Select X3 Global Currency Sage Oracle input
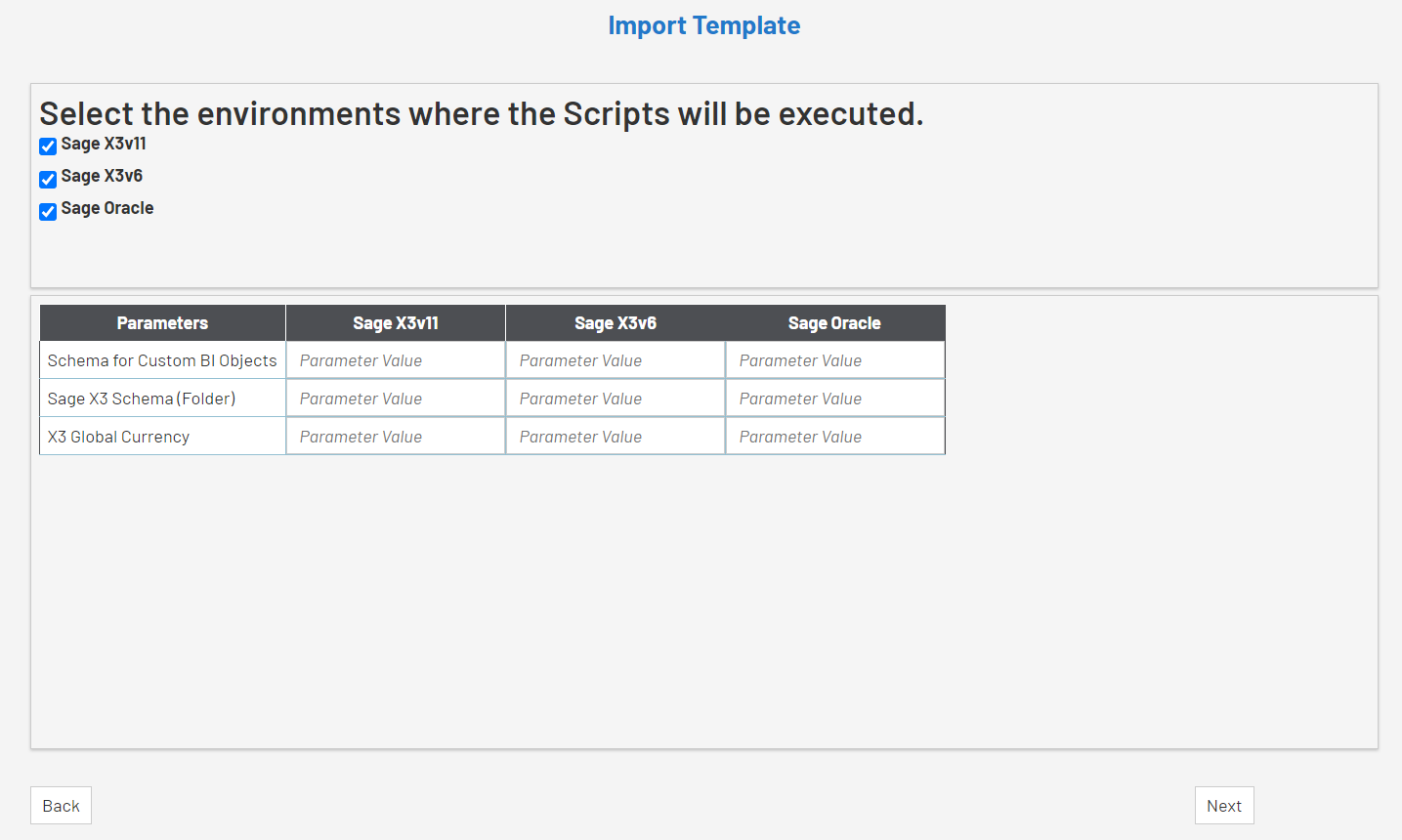Viewport: 1402px width, 840px height. (835, 437)
